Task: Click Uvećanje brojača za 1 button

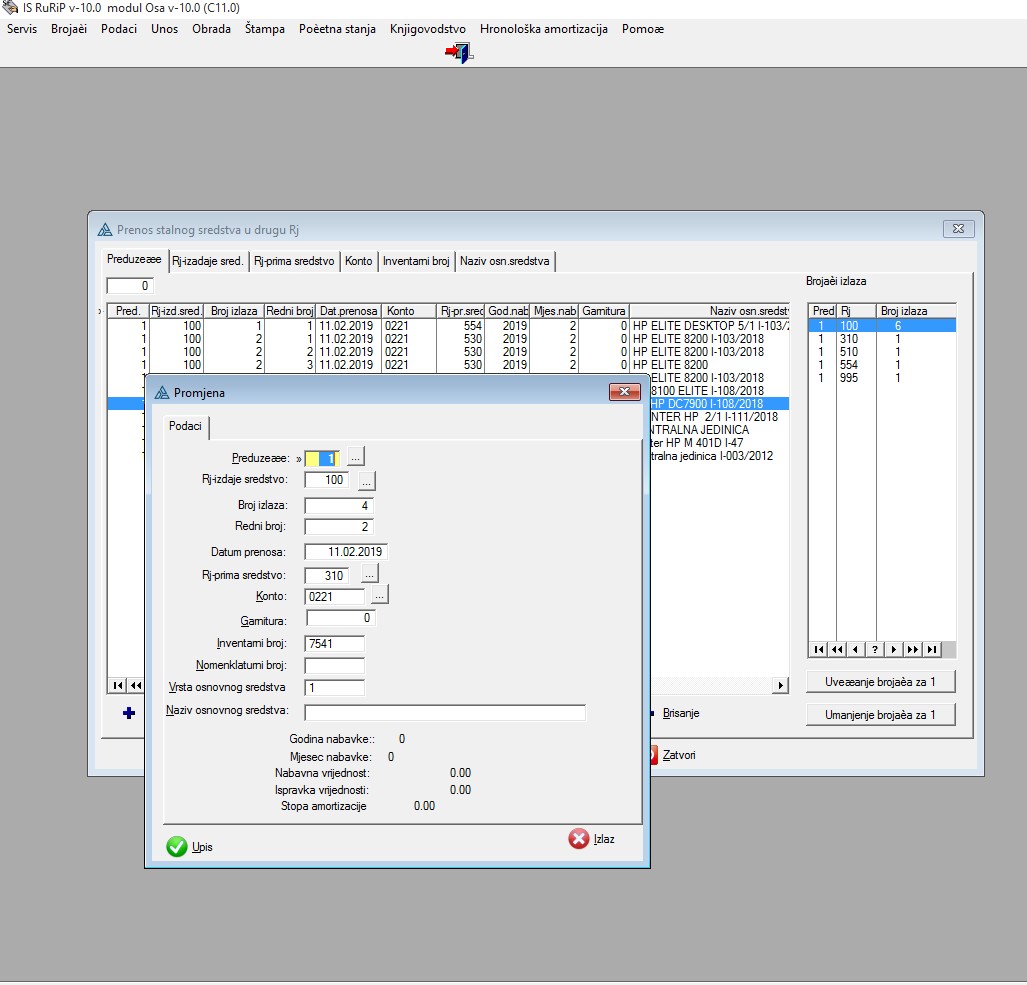Action: click(880, 682)
